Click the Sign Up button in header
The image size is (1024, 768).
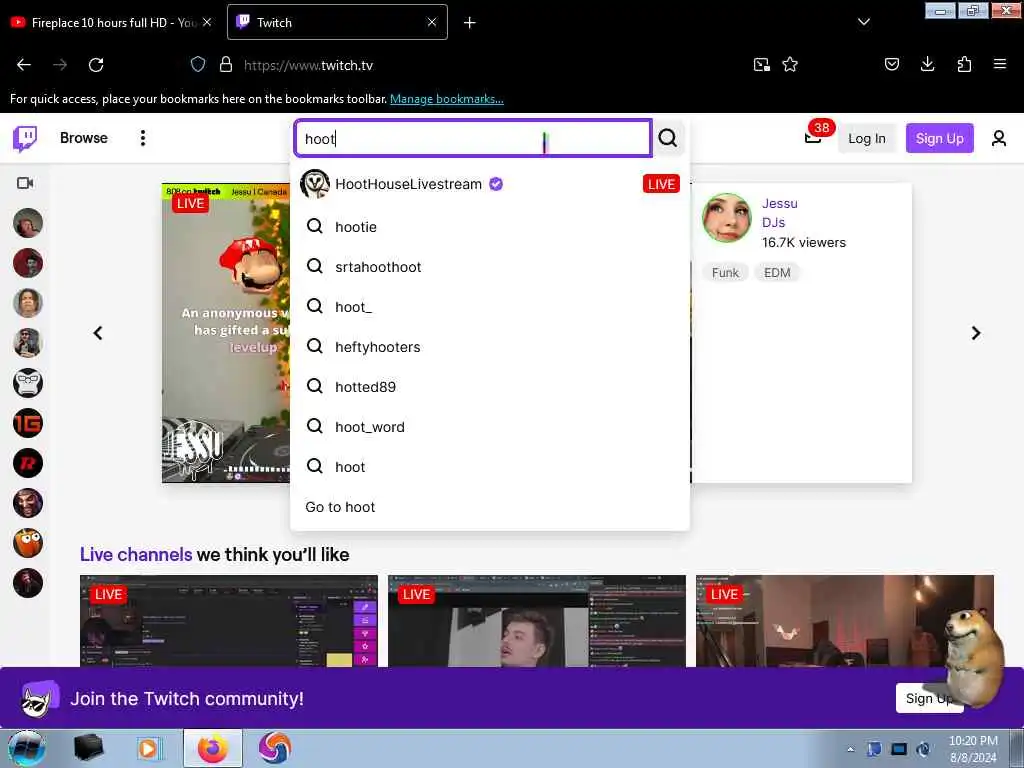939,138
